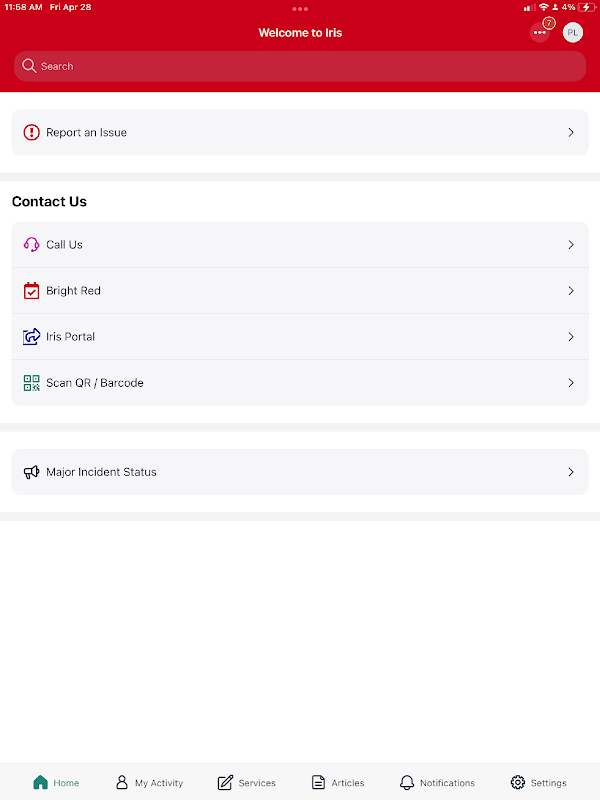
Task: Tap the Major Incident megaphone icon
Action: pos(32,472)
